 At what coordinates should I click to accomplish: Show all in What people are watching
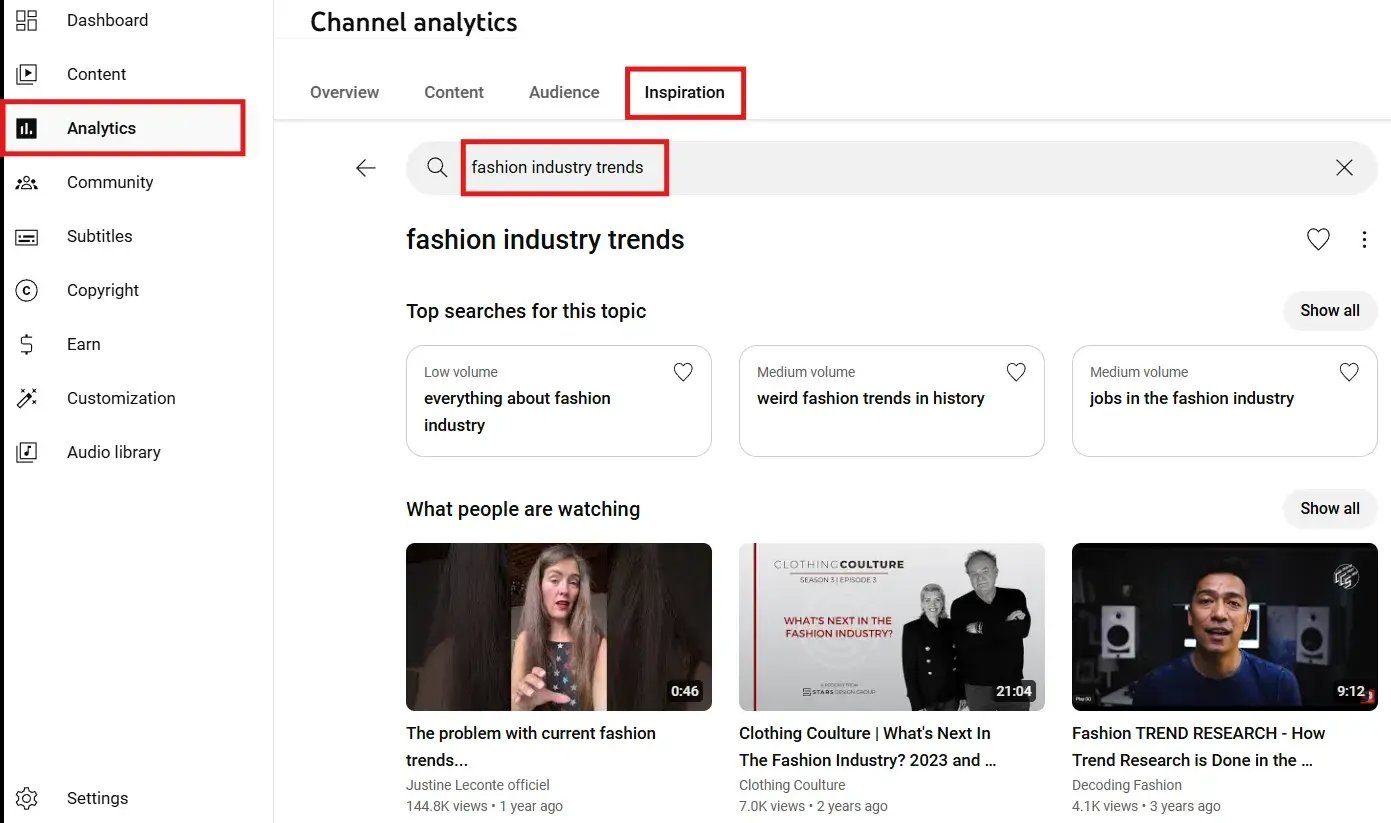1329,509
